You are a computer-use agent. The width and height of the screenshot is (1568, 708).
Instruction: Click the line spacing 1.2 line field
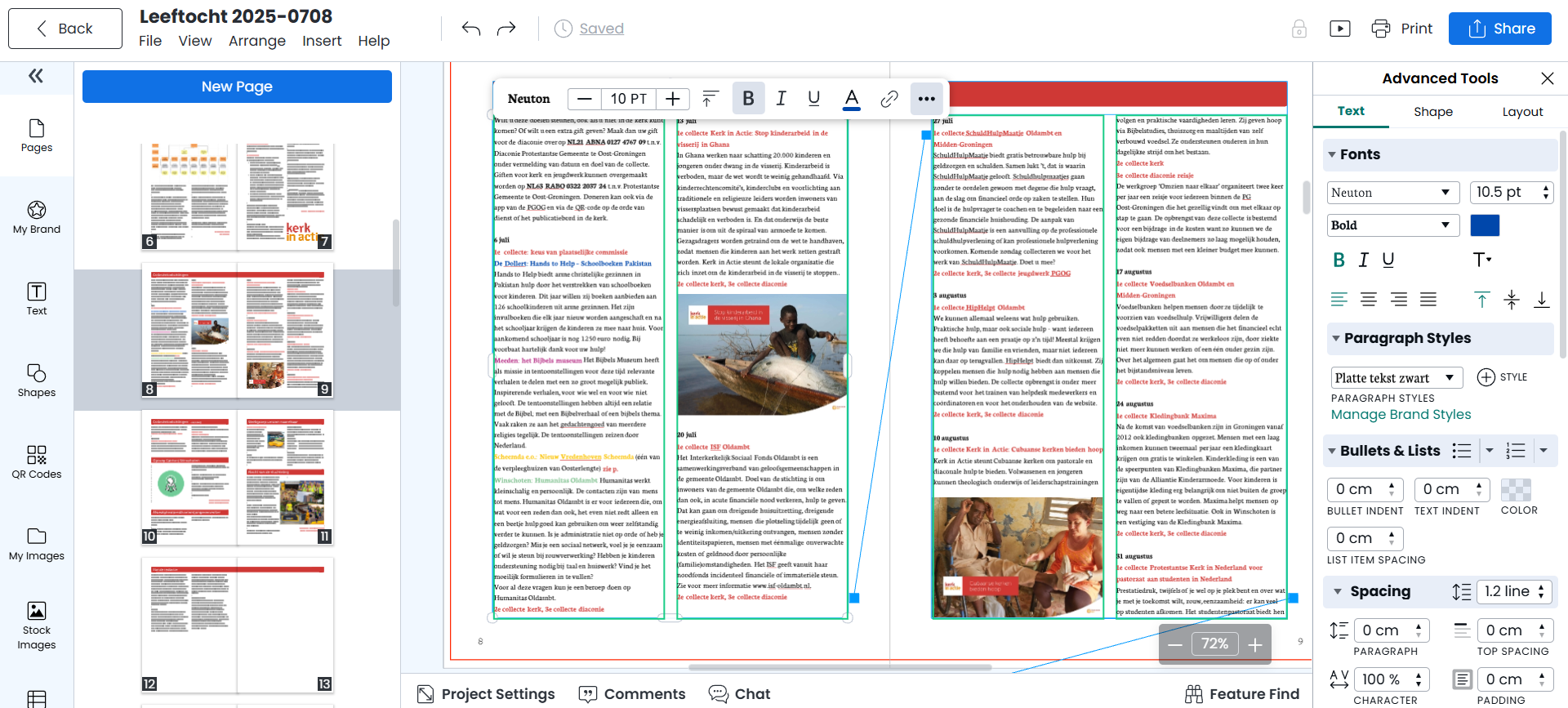[x=1514, y=591]
